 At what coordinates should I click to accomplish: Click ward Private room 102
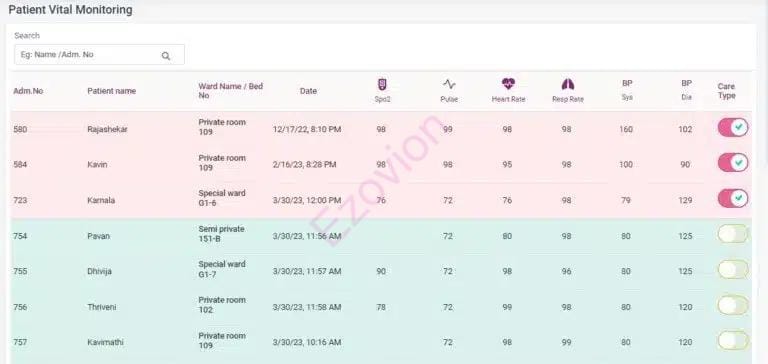click(x=222, y=305)
